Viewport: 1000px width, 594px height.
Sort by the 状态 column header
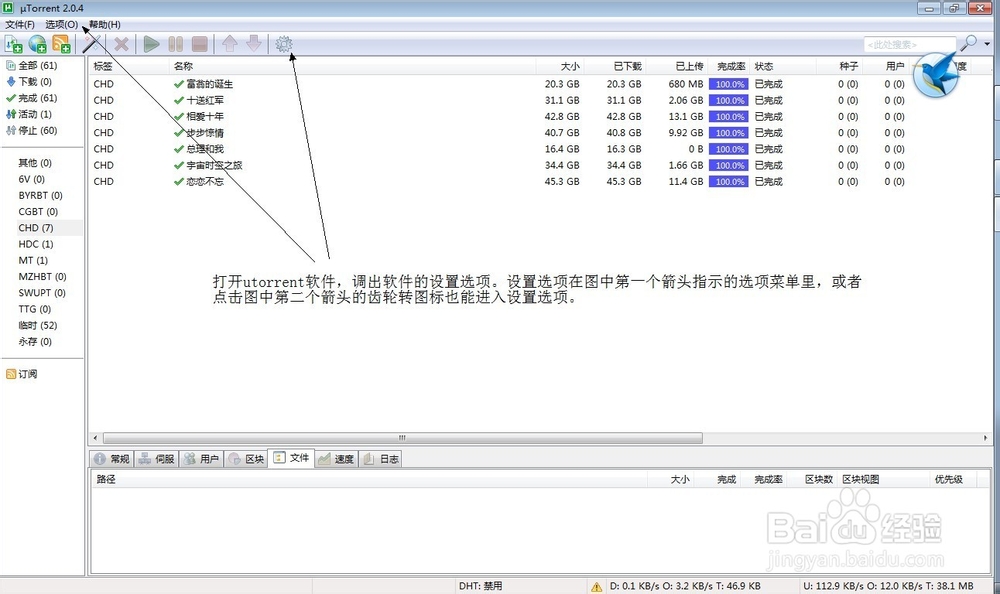(764, 66)
